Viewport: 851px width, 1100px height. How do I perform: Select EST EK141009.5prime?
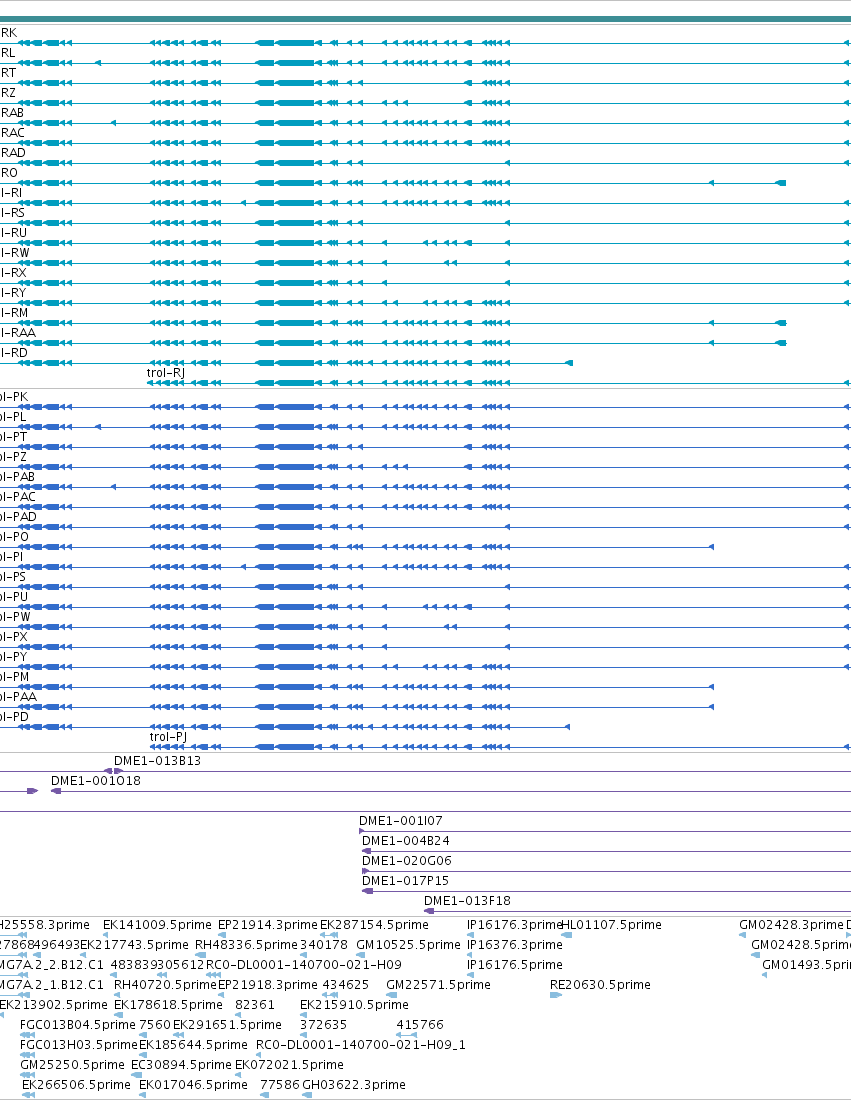click(x=157, y=925)
